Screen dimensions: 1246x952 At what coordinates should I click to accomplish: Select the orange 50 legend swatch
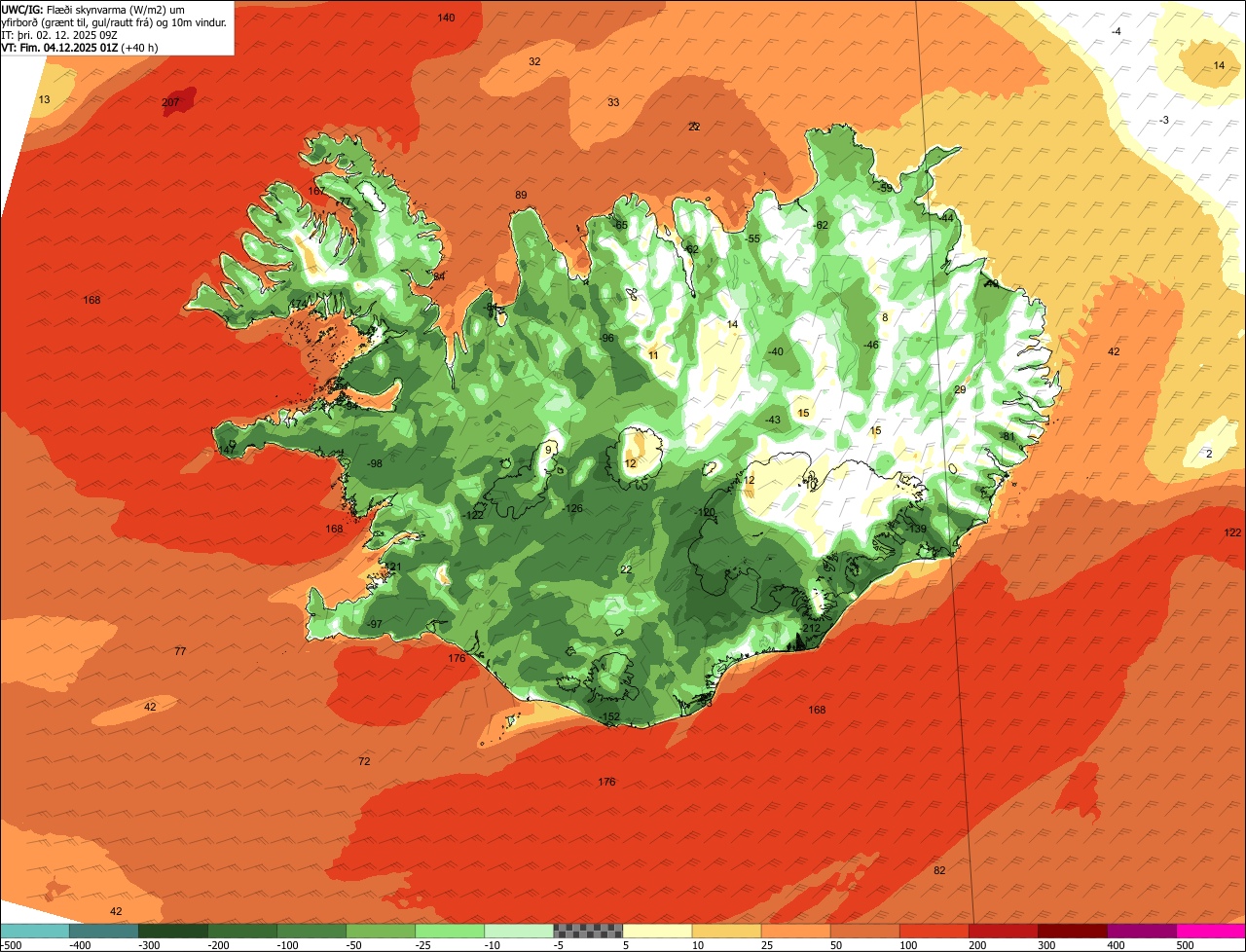pyautogui.click(x=863, y=931)
